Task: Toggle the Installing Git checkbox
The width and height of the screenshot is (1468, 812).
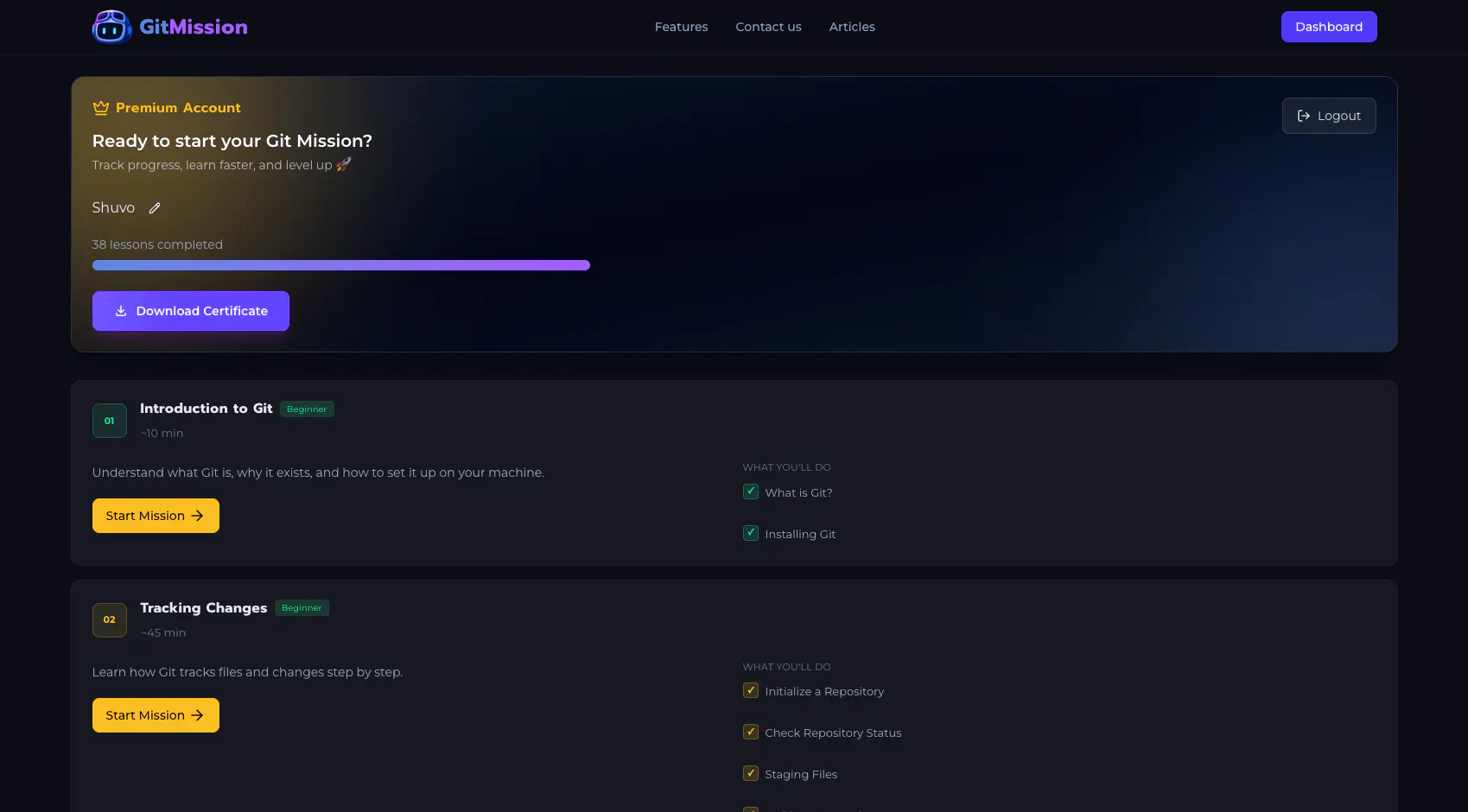Action: click(x=751, y=533)
